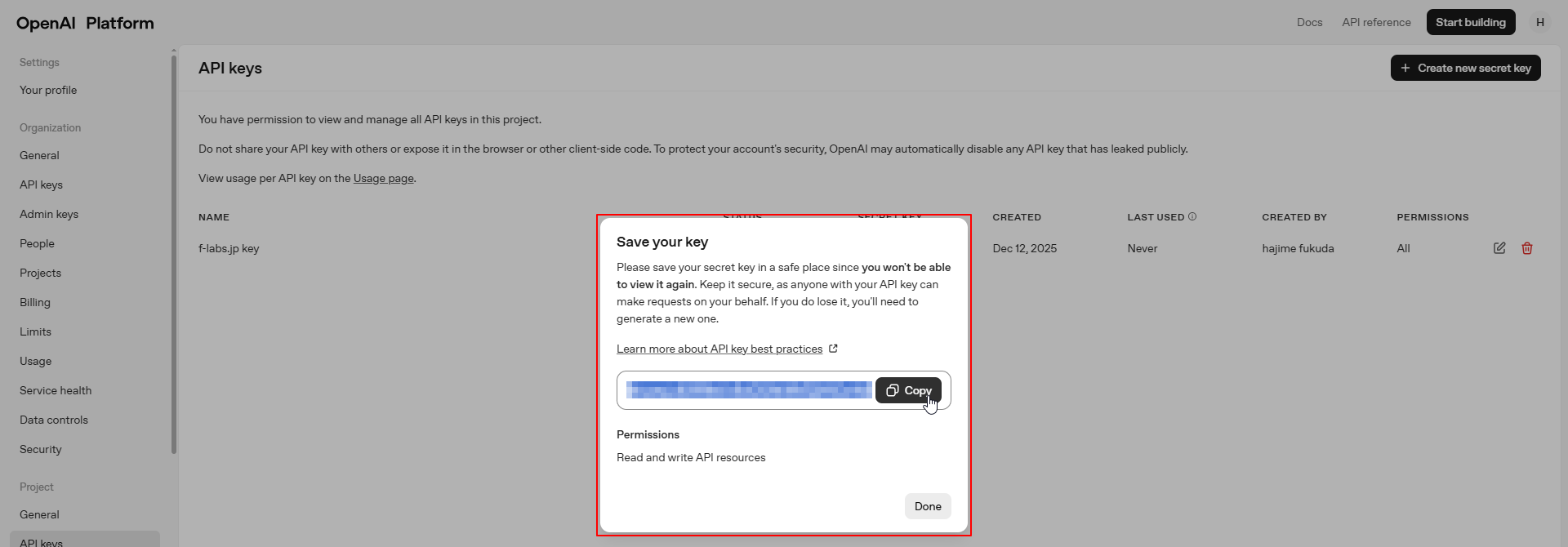Screen dimensions: 1568x547
Task: Click the external link icon beside best practices
Action: click(833, 349)
